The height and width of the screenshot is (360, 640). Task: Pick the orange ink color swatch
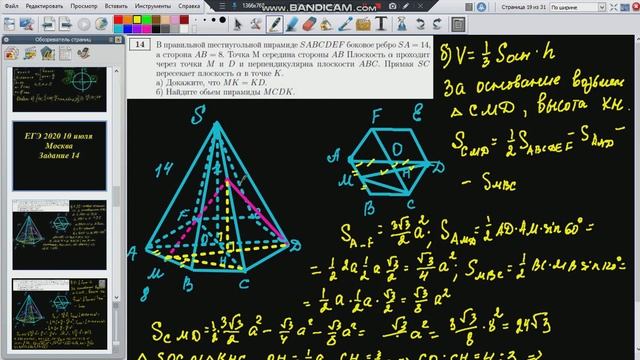pyautogui.click(x=128, y=20)
